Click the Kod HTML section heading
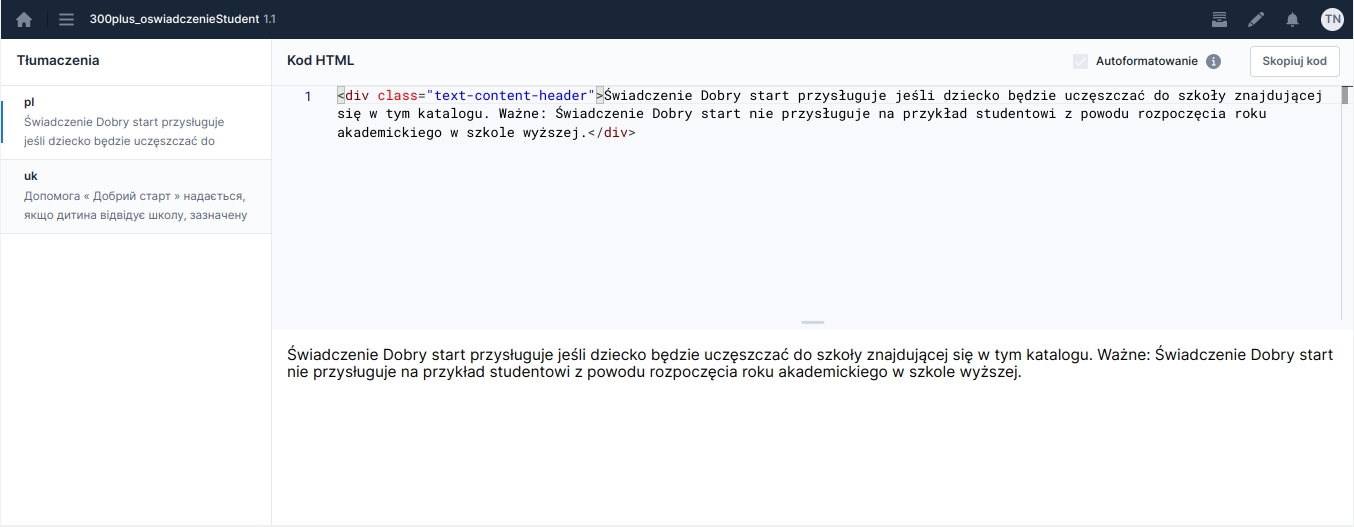The height and width of the screenshot is (527, 1354). tap(320, 61)
